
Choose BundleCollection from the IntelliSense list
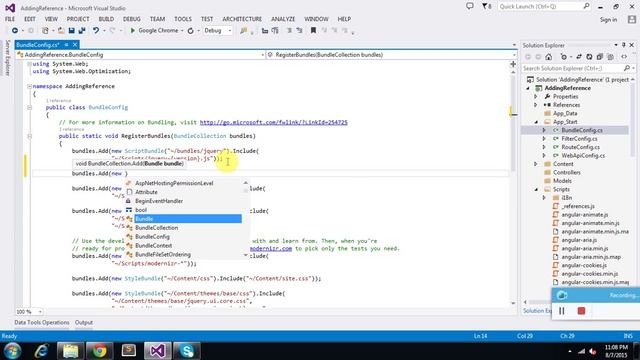click(156, 228)
